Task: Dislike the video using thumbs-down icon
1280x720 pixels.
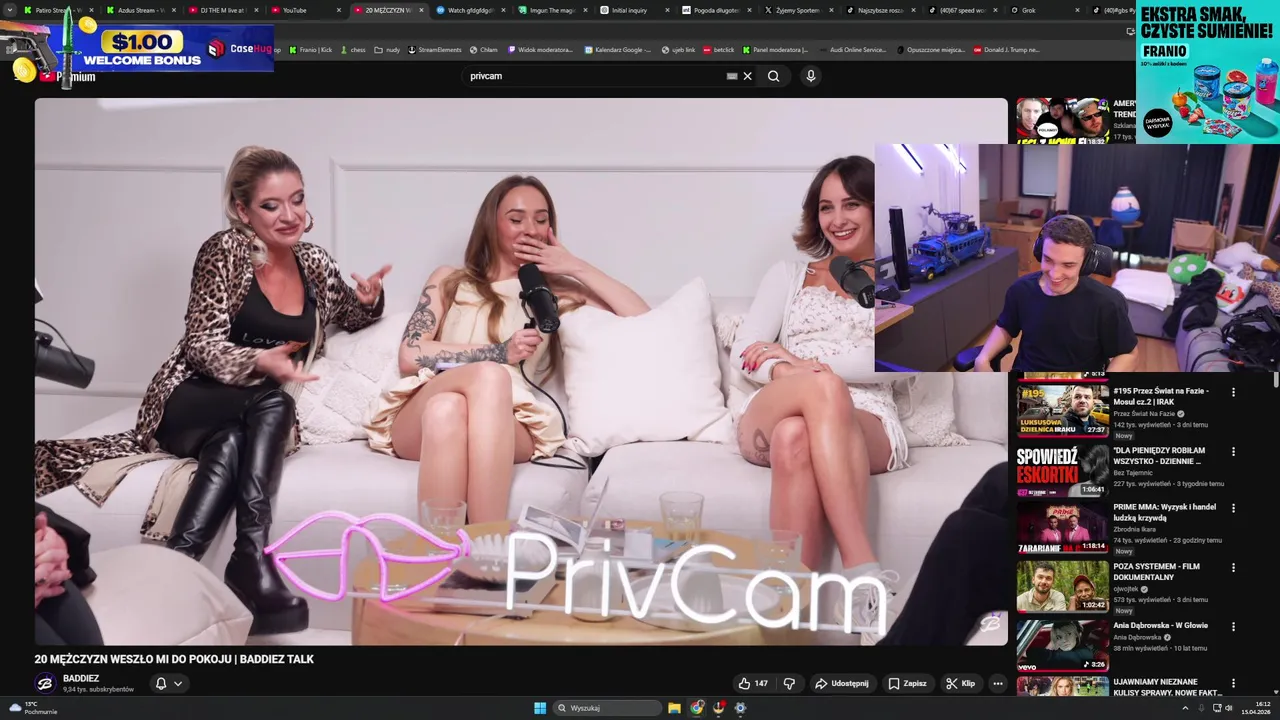Action: point(789,684)
